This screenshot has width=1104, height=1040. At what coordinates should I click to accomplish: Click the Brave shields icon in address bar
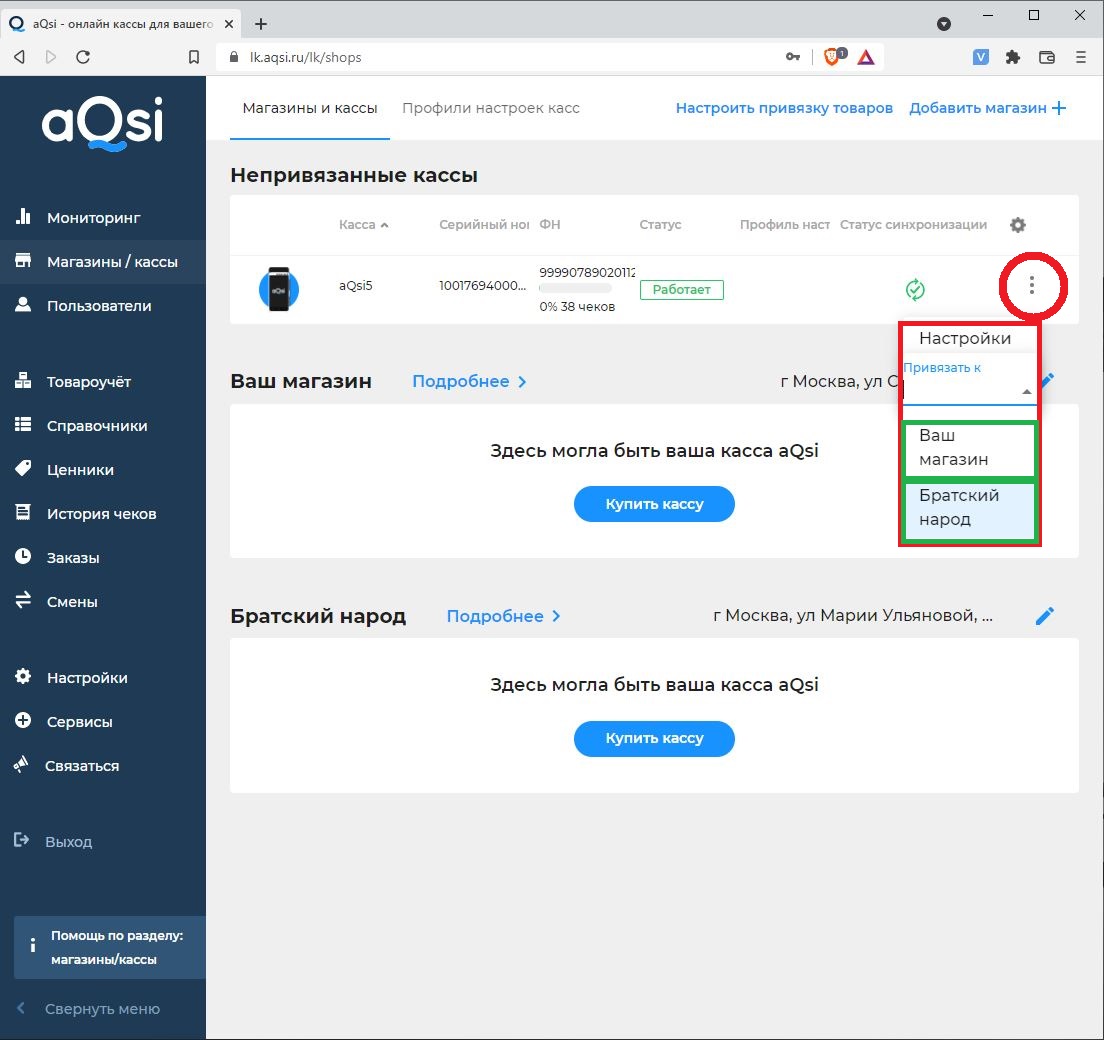tap(832, 57)
